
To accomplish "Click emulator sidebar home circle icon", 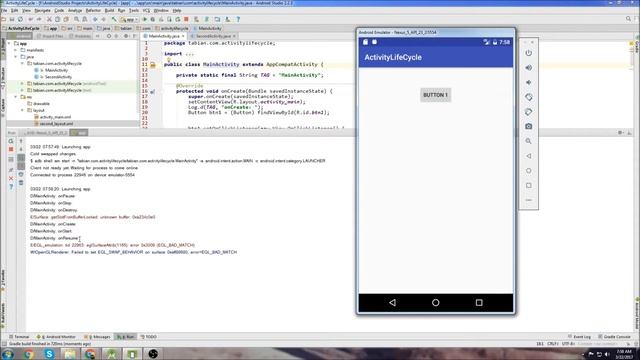I will coord(529,171).
